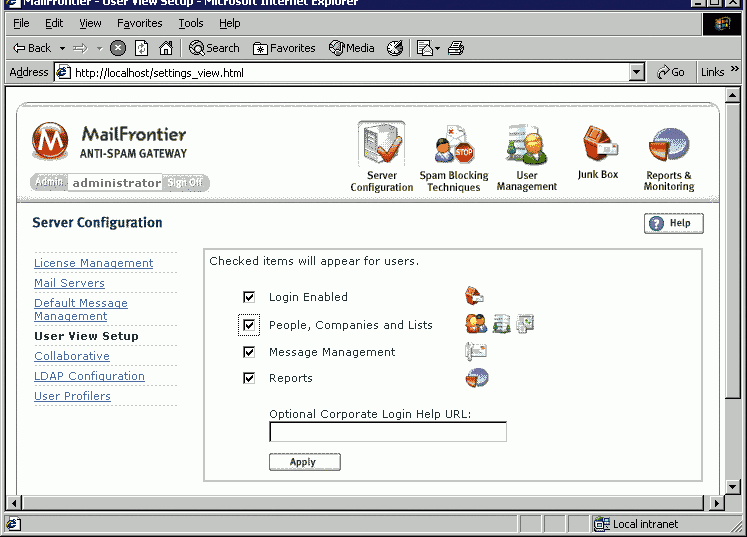Open Mail Servers link
747x537 pixels.
click(69, 283)
